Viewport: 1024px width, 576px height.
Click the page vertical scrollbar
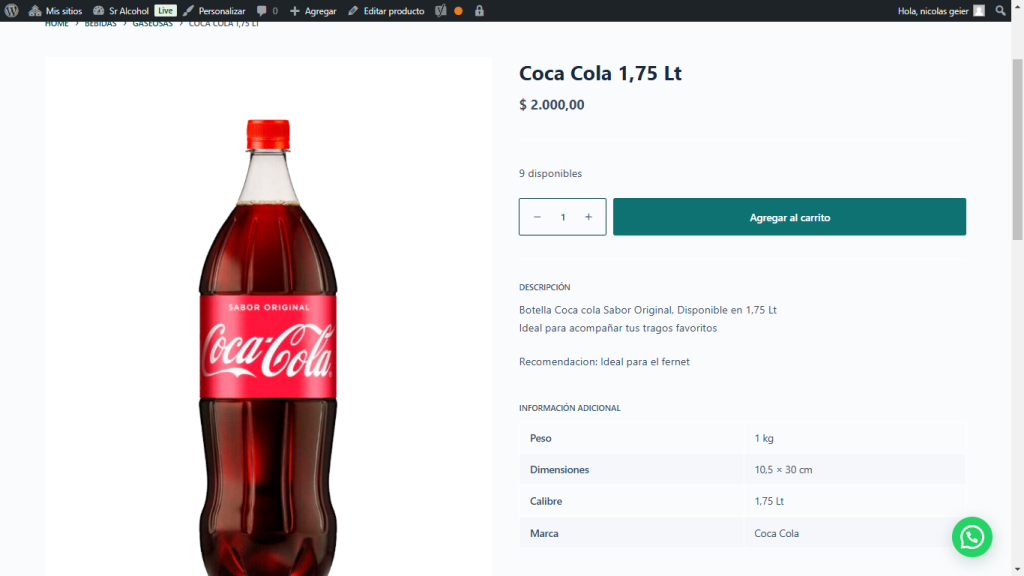click(x=1017, y=150)
